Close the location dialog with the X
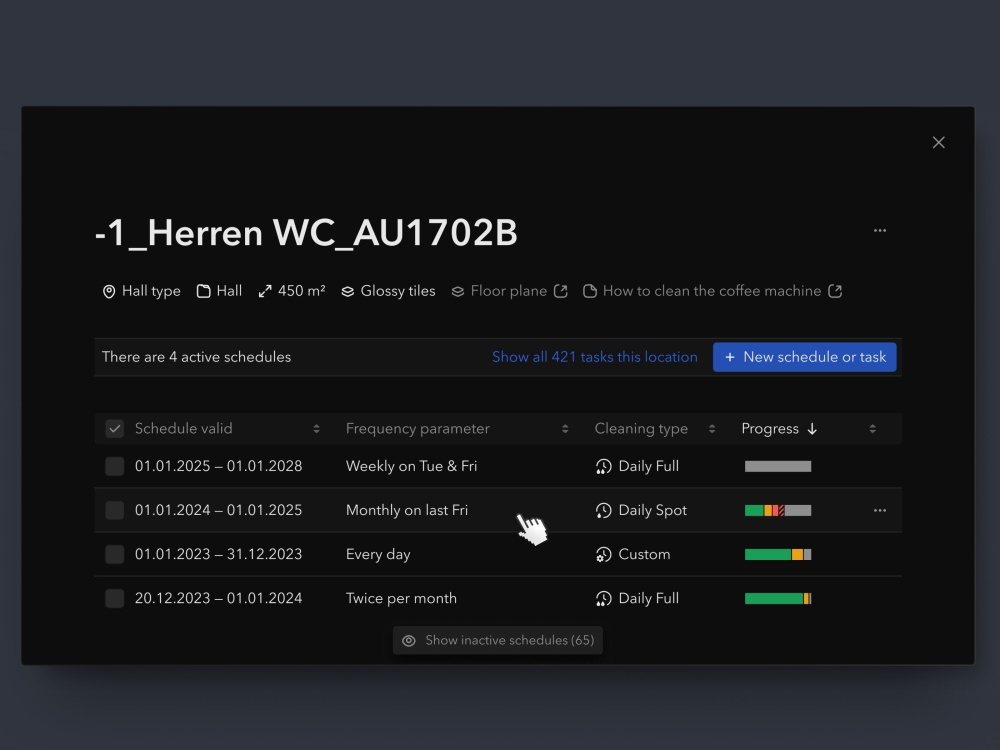The height and width of the screenshot is (750, 1000). [938, 142]
